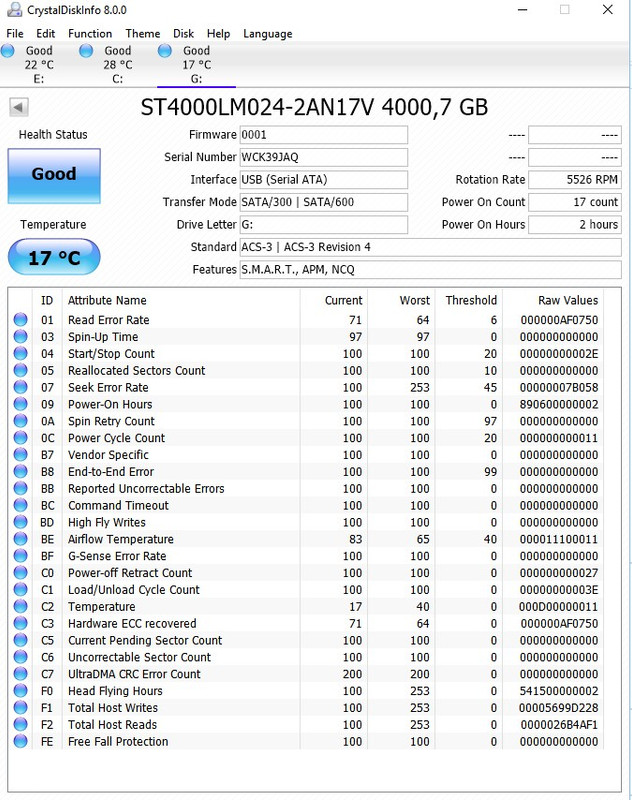Image resolution: width=632 pixels, height=800 pixels.
Task: Click status orb for Power-On Hours row
Action: tap(20, 404)
